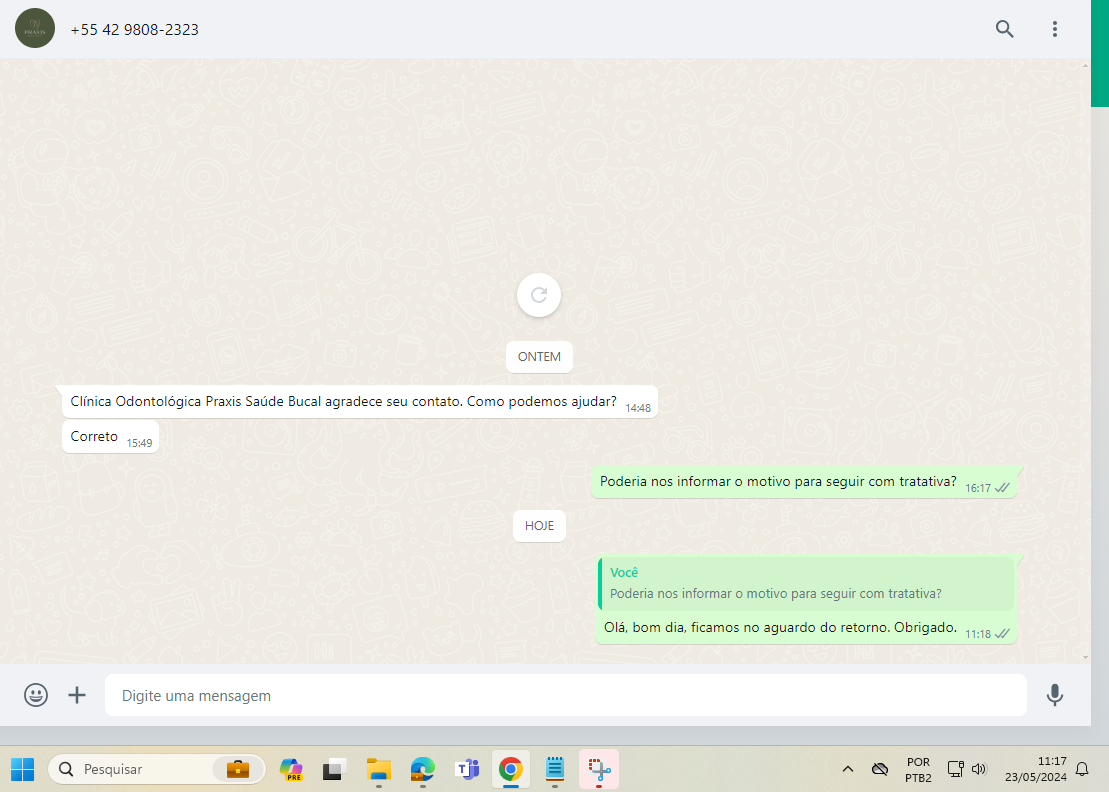Screen dimensions: 1109x792
Task: Select the Clínica Odontológica Praxis greeting message
Action: (360, 402)
